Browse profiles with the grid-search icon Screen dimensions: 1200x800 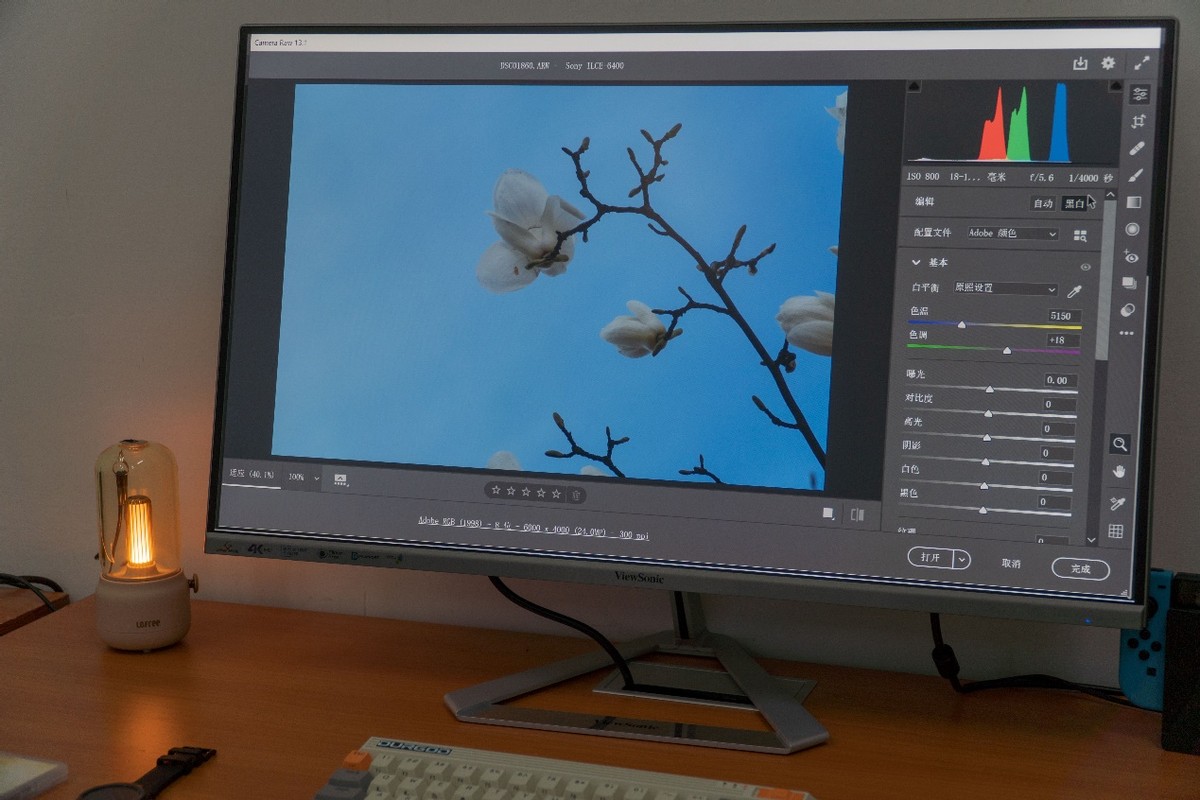tap(1080, 236)
